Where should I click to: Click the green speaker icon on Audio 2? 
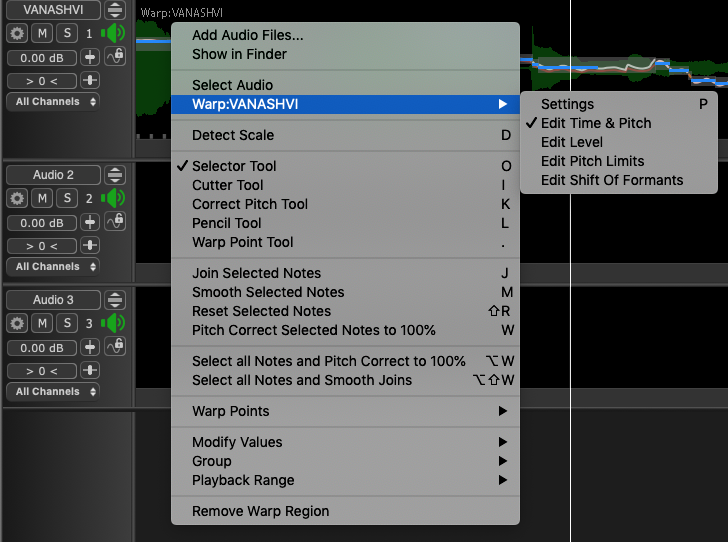tap(114, 198)
